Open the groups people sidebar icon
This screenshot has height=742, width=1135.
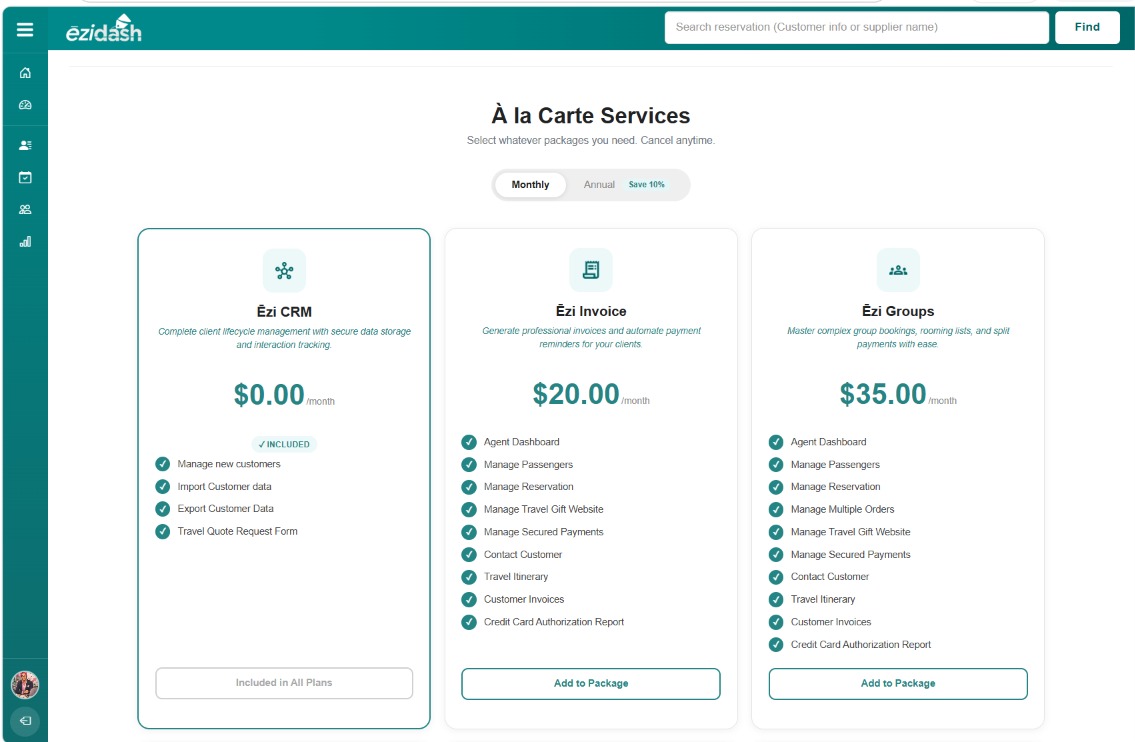click(x=25, y=209)
